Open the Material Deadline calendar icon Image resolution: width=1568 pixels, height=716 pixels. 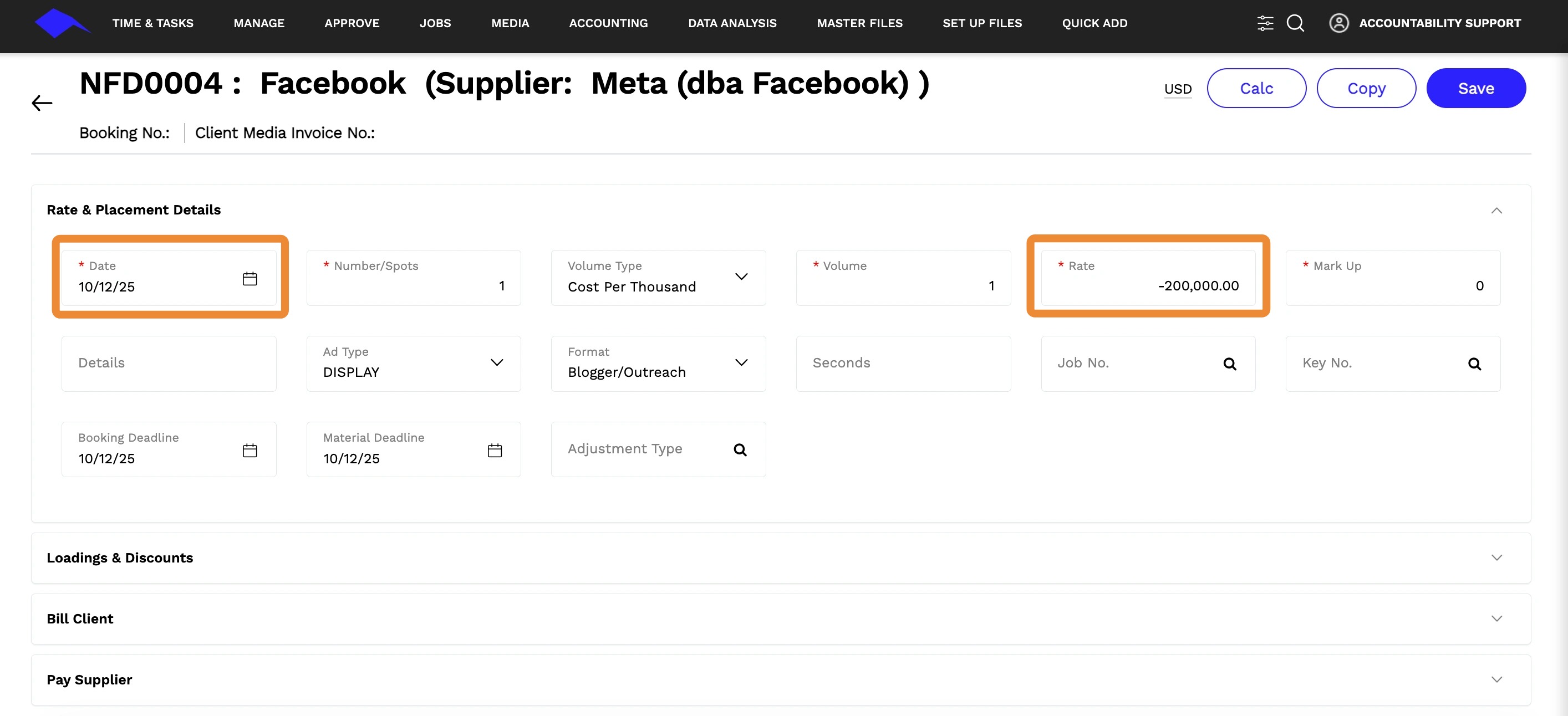click(494, 450)
